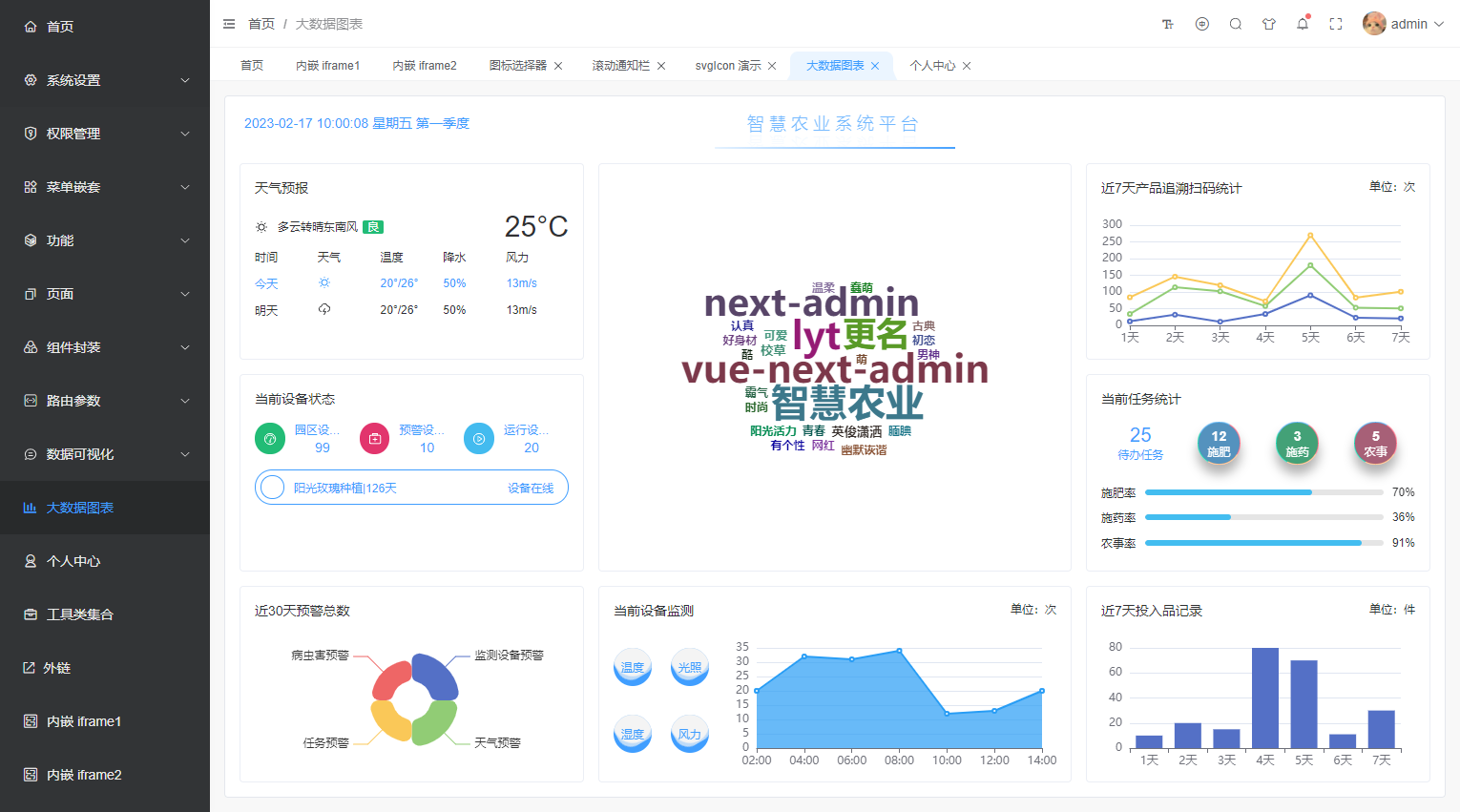Open the theme shirt icon

coord(1269,24)
